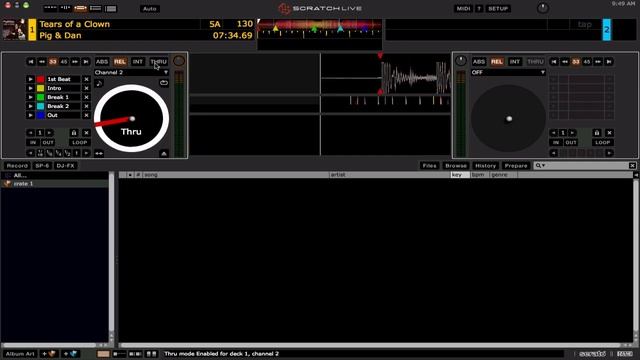Trigger the Out cue point
The width and height of the screenshot is (640, 360).
(x=31, y=115)
